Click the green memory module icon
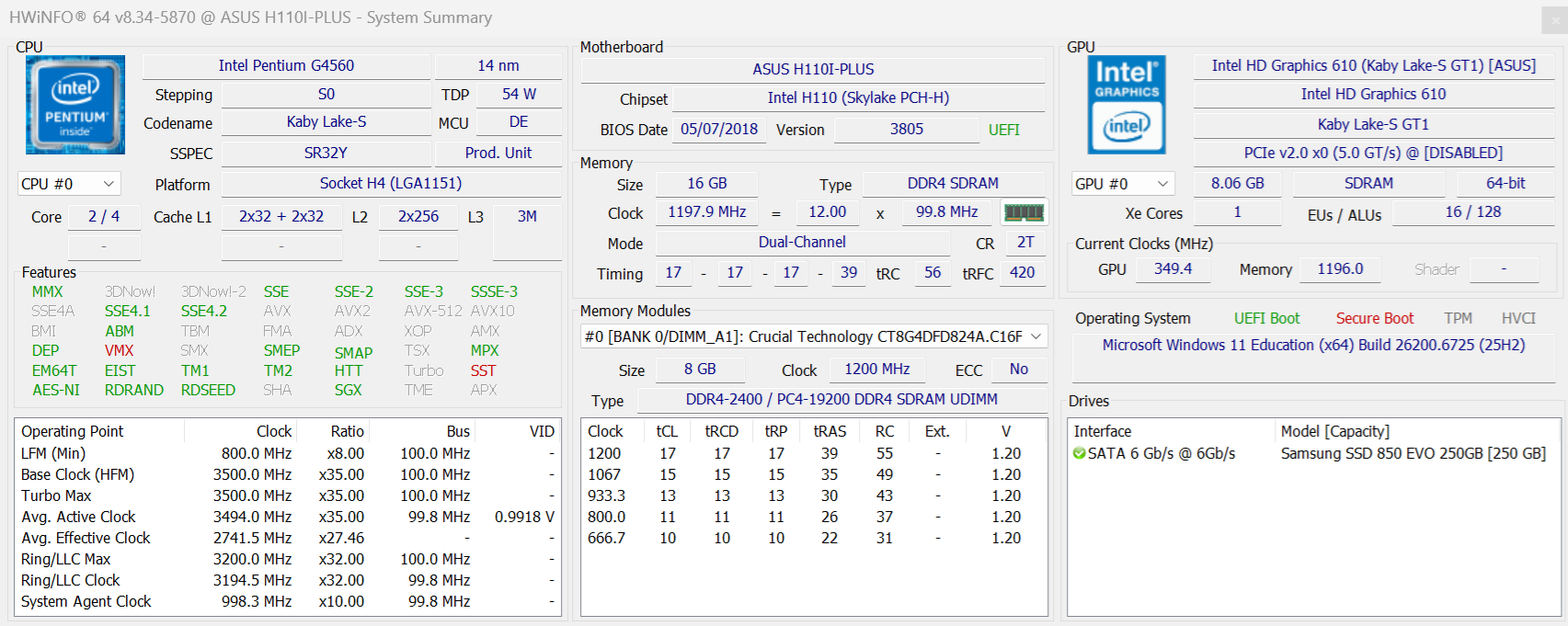 click(1024, 213)
